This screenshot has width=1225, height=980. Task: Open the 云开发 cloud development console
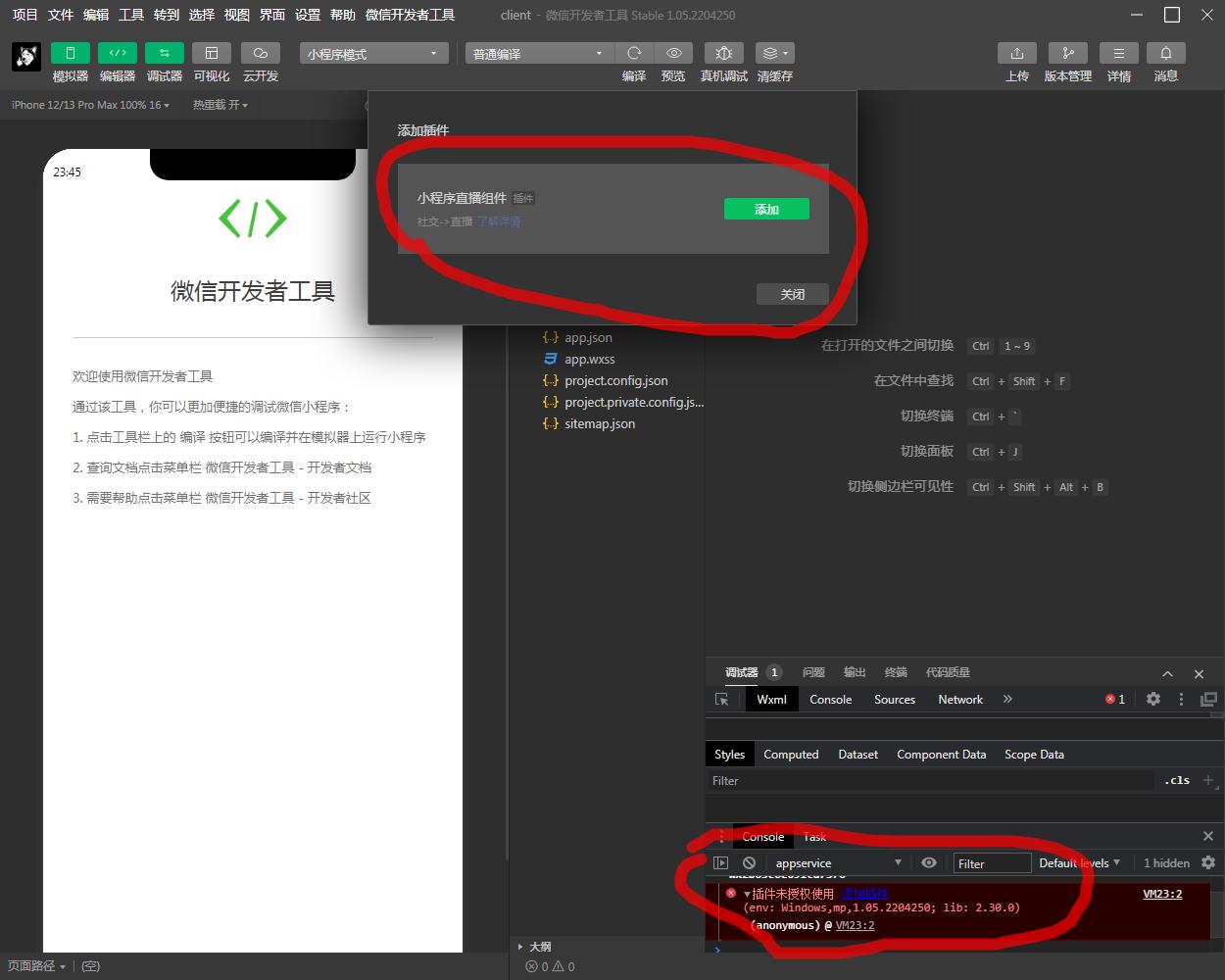(260, 53)
